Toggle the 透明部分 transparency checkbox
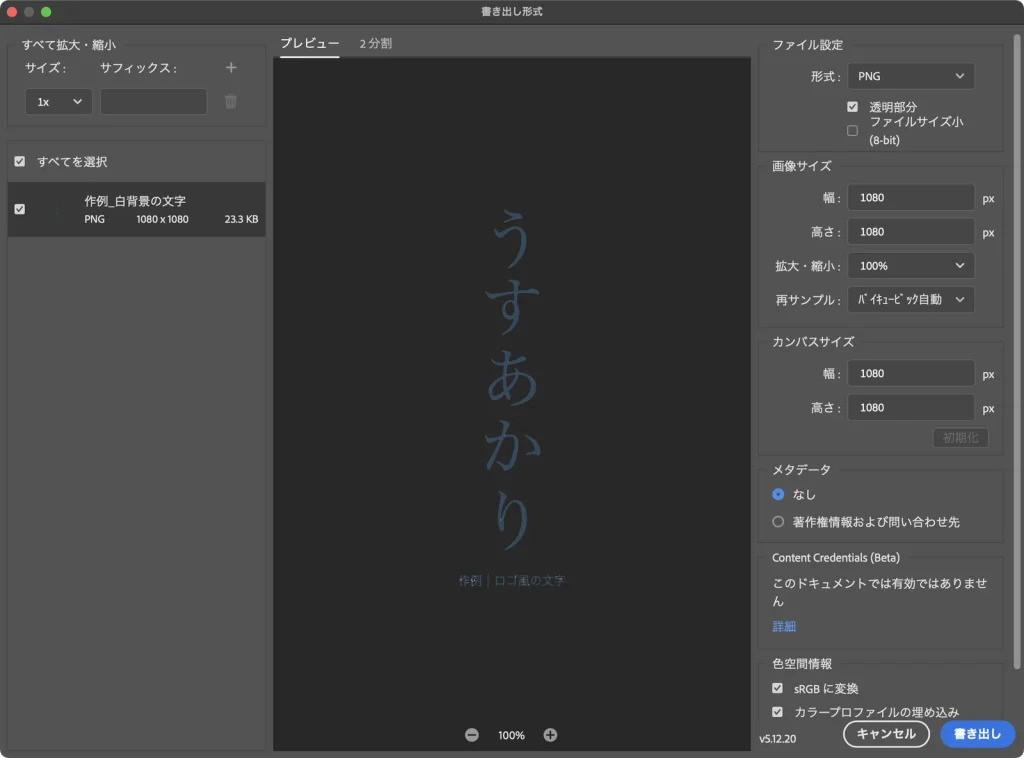 coord(852,106)
